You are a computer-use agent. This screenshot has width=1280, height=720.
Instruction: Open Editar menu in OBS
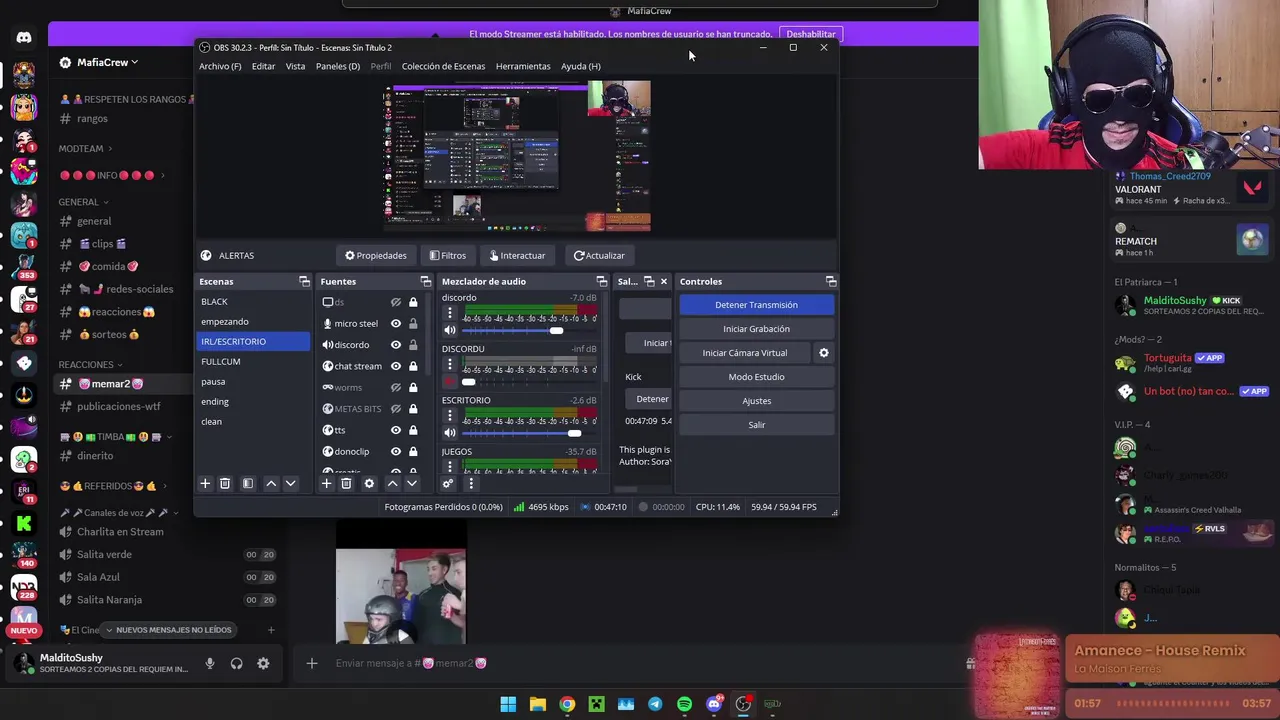point(263,66)
